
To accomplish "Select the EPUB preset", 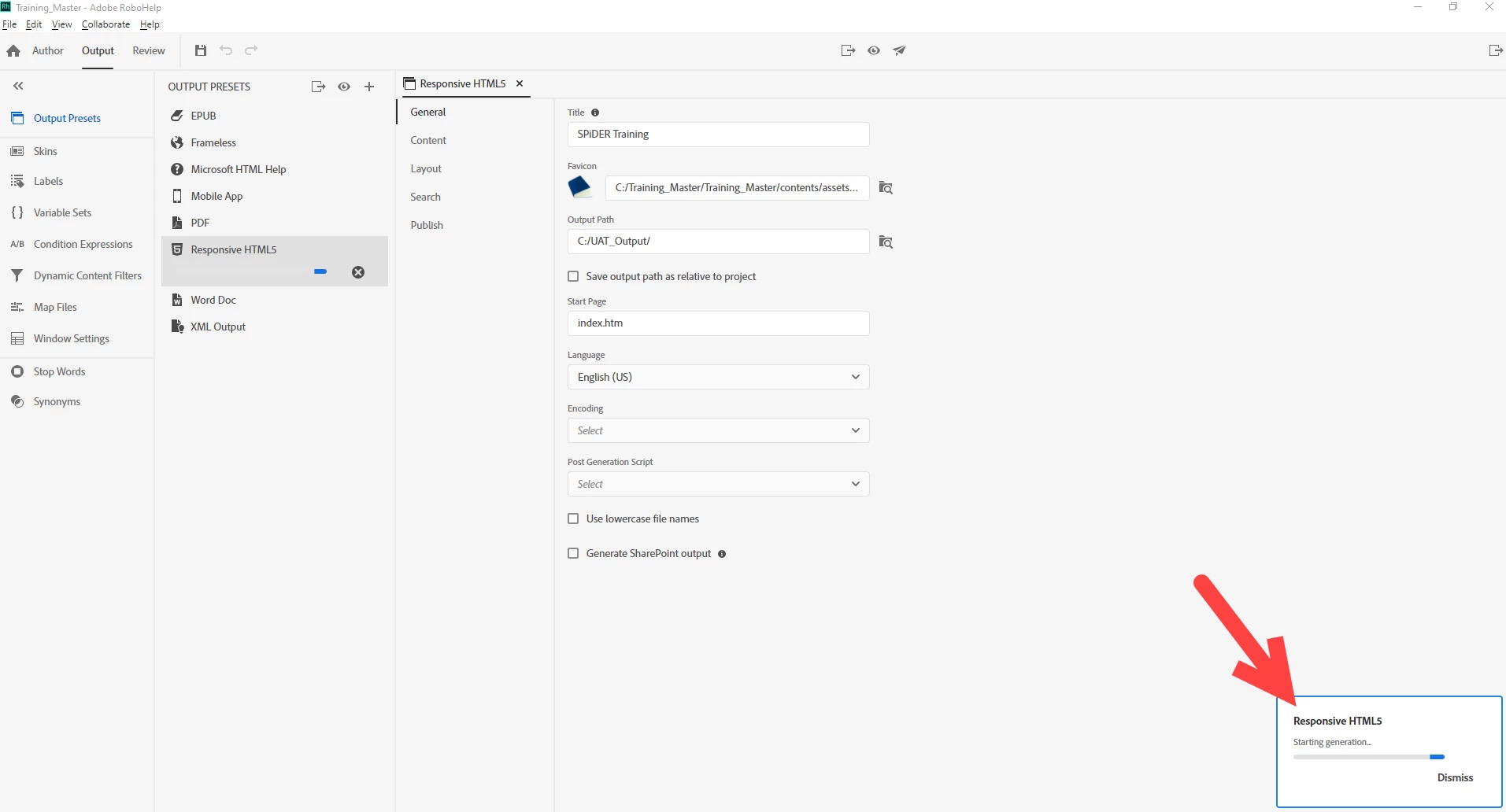I will [x=275, y=116].
